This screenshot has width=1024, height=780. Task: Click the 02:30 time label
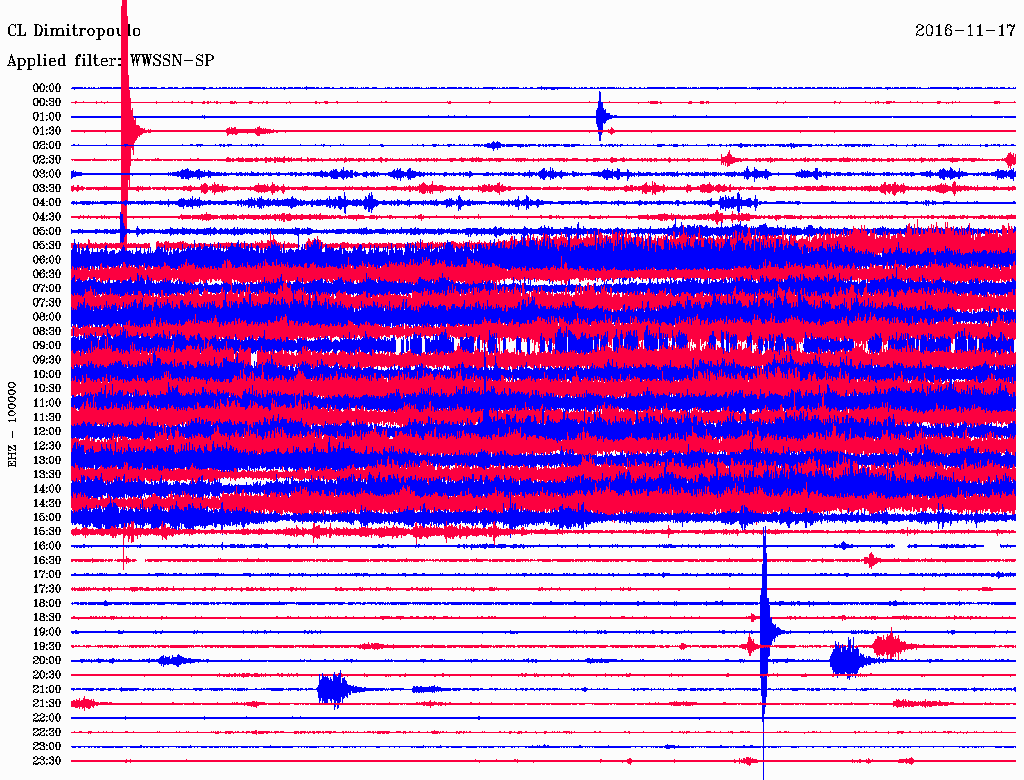tap(47, 160)
